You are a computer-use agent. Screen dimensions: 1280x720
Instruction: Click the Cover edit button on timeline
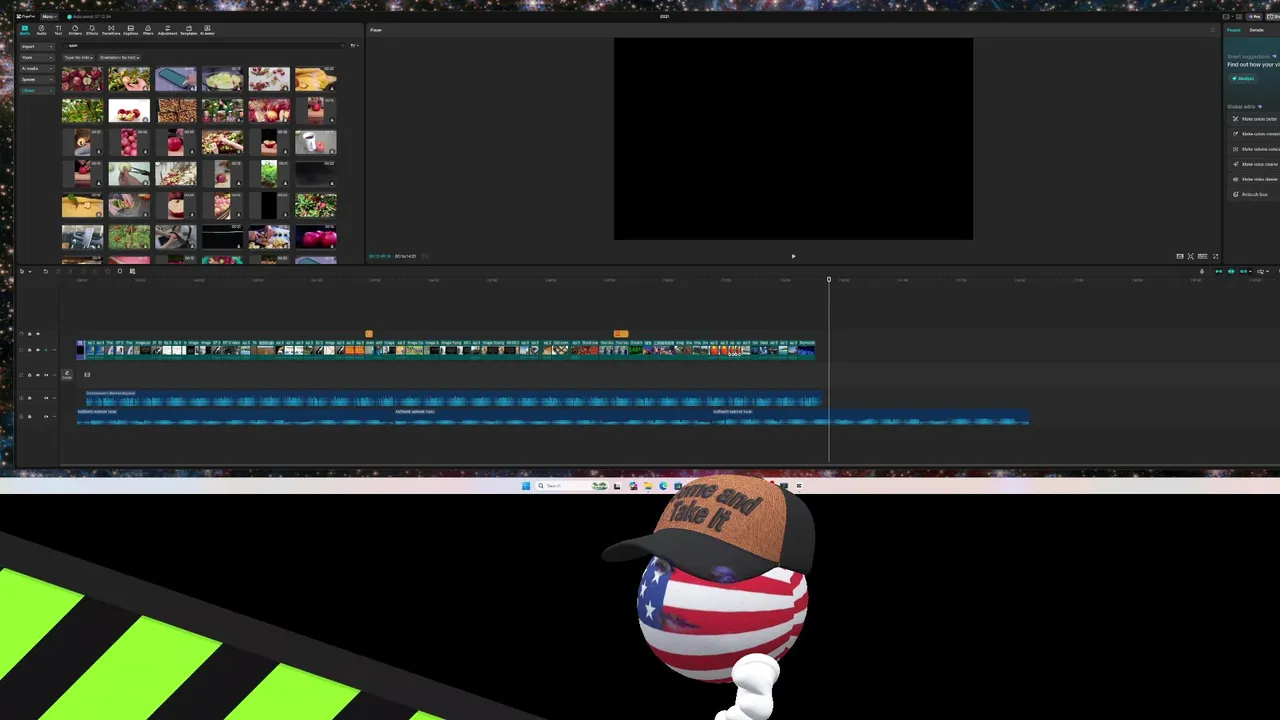click(x=67, y=376)
